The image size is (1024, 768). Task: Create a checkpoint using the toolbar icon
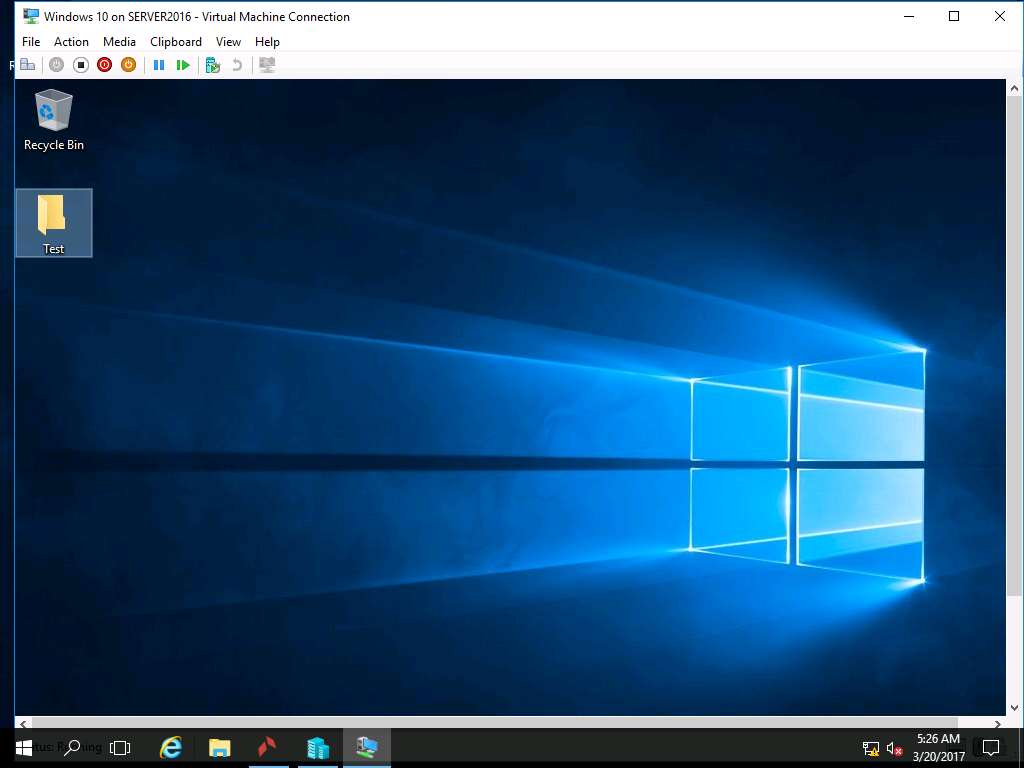(212, 65)
